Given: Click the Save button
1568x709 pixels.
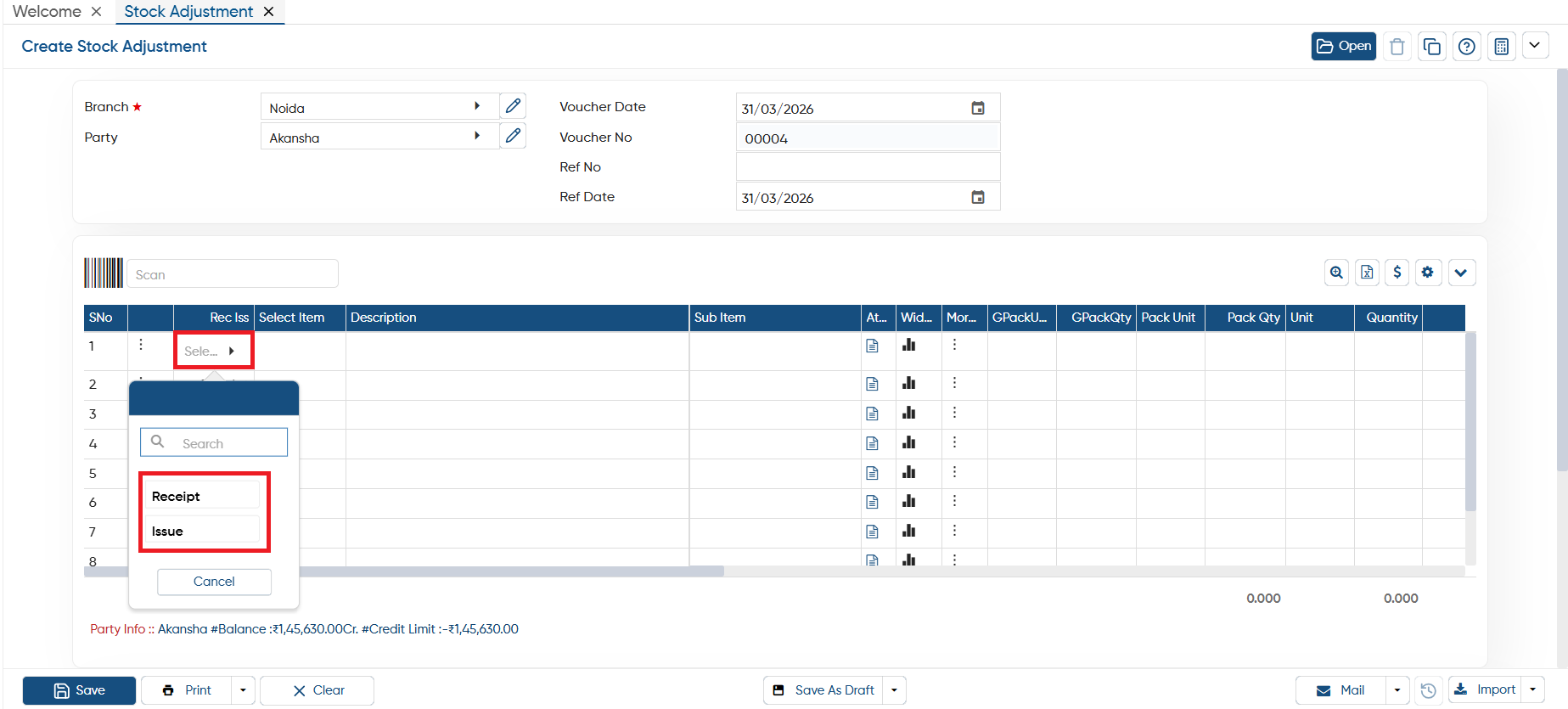Looking at the screenshot, I should tap(79, 690).
